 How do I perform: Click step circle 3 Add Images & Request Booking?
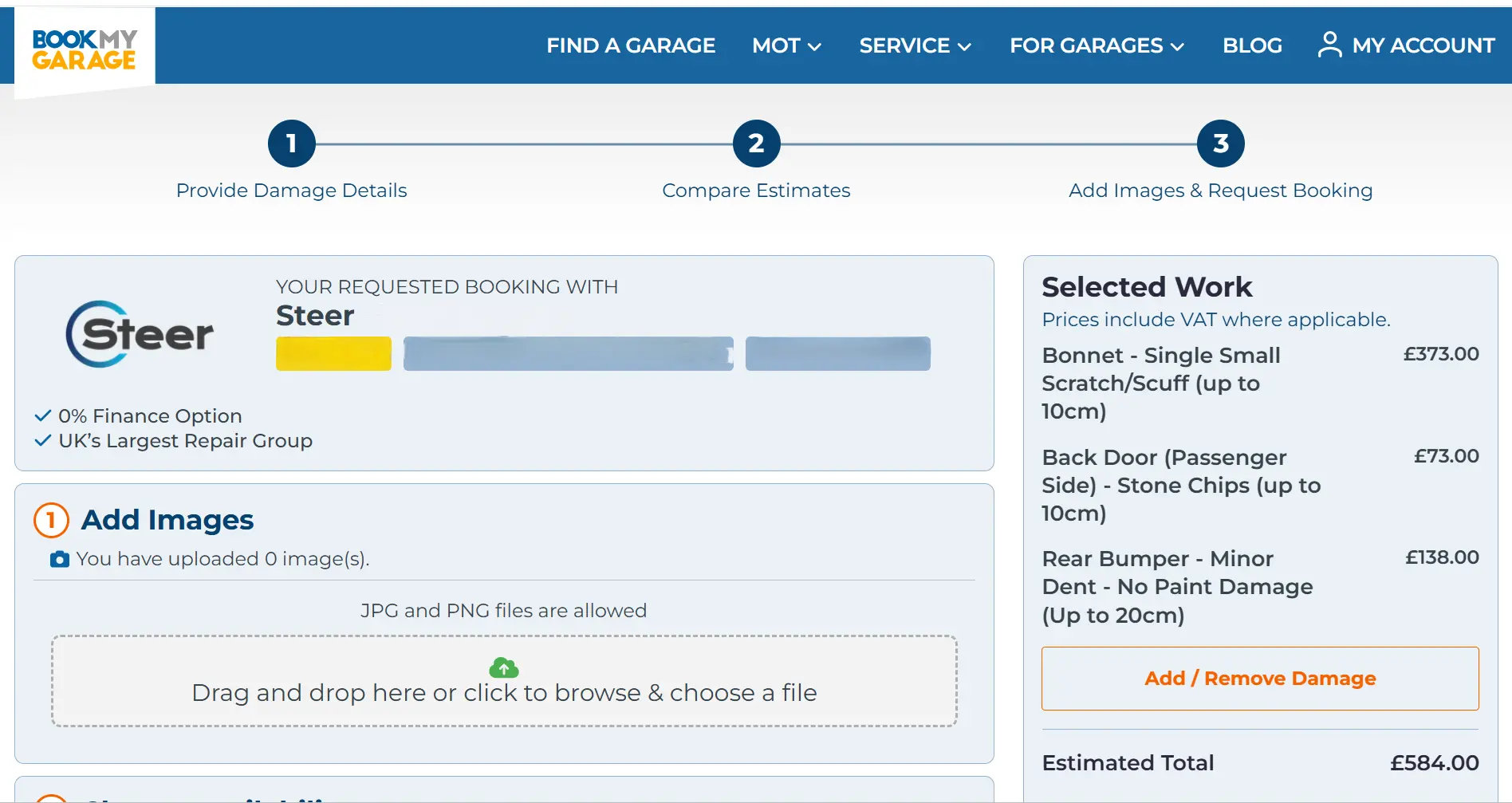pyautogui.click(x=1219, y=144)
